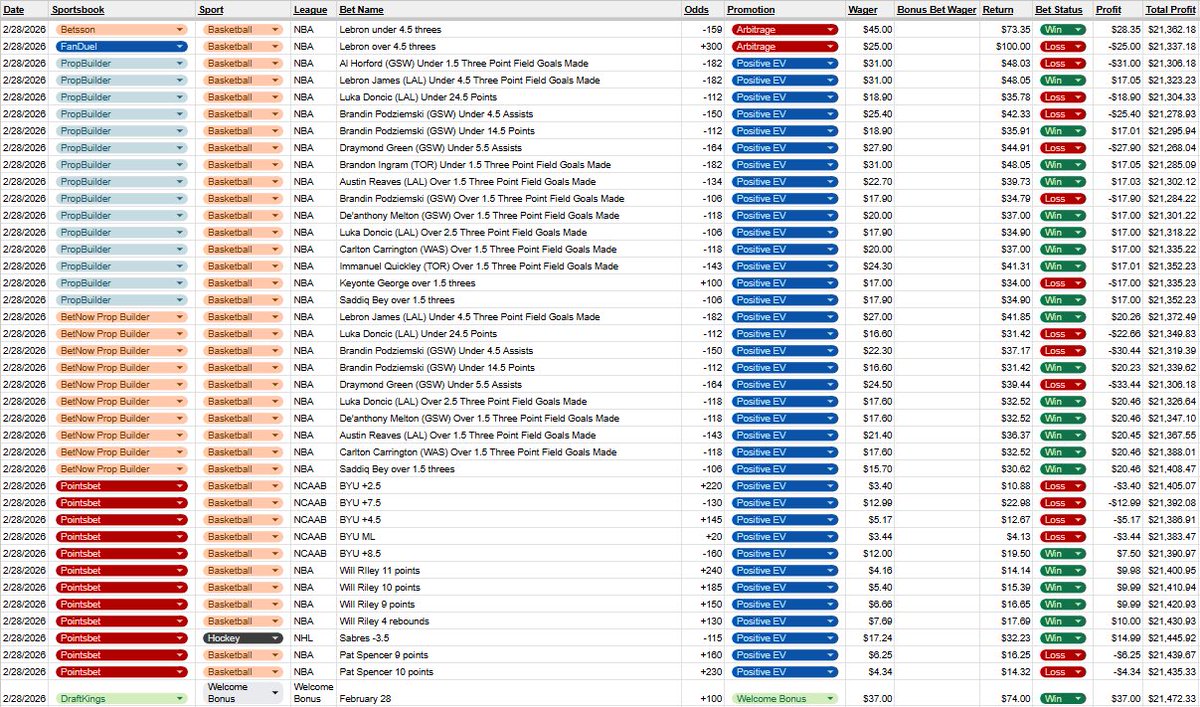Open Bet Status dropdown in Sabres -3.5 row
1200x707 pixels.
tap(1062, 638)
